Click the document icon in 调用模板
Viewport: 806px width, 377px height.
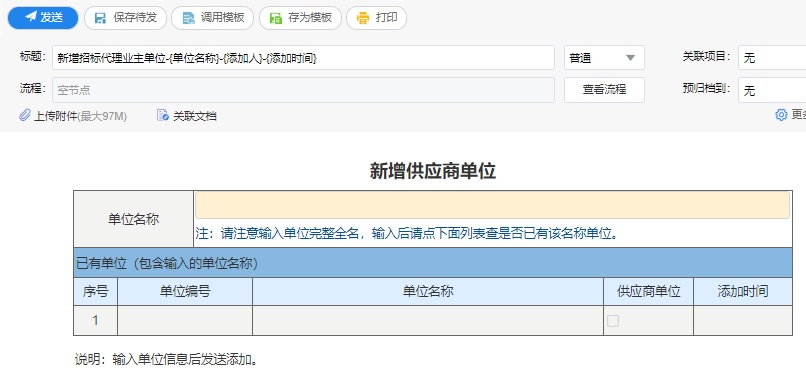(x=189, y=19)
